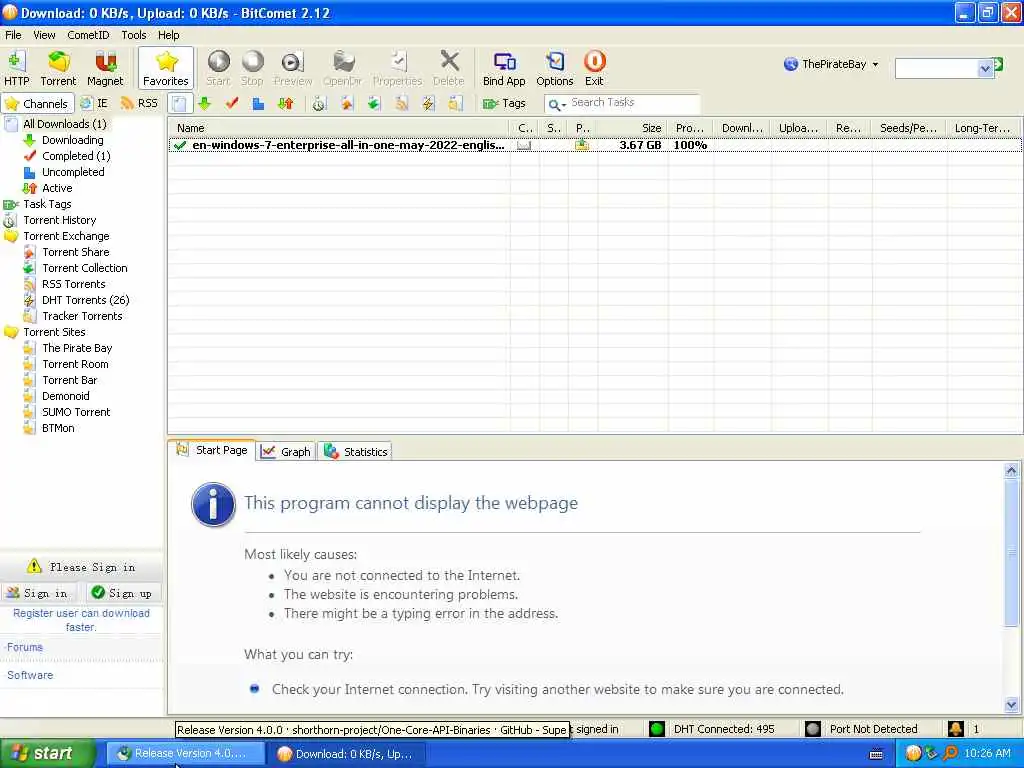Viewport: 1024px width, 768px height.
Task: Click the Stop task toolbar icon
Action: (252, 68)
